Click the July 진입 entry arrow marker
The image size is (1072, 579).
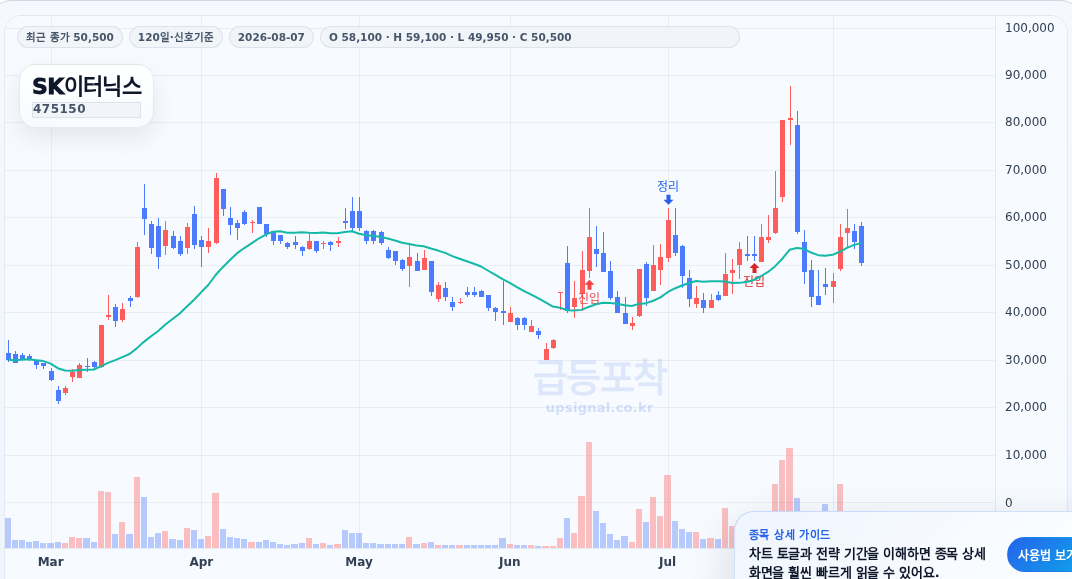pyautogui.click(x=754, y=268)
